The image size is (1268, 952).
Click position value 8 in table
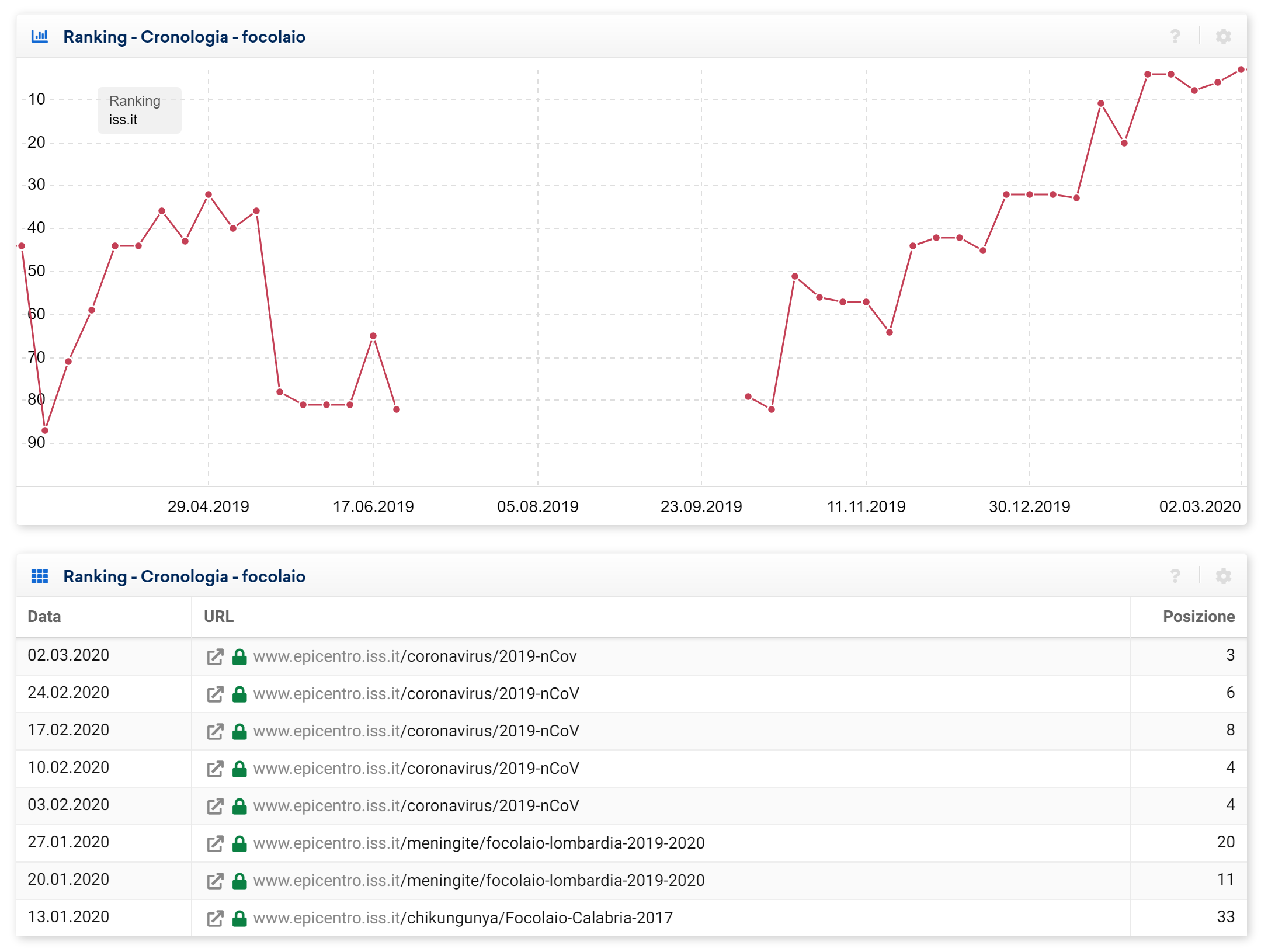click(1230, 730)
